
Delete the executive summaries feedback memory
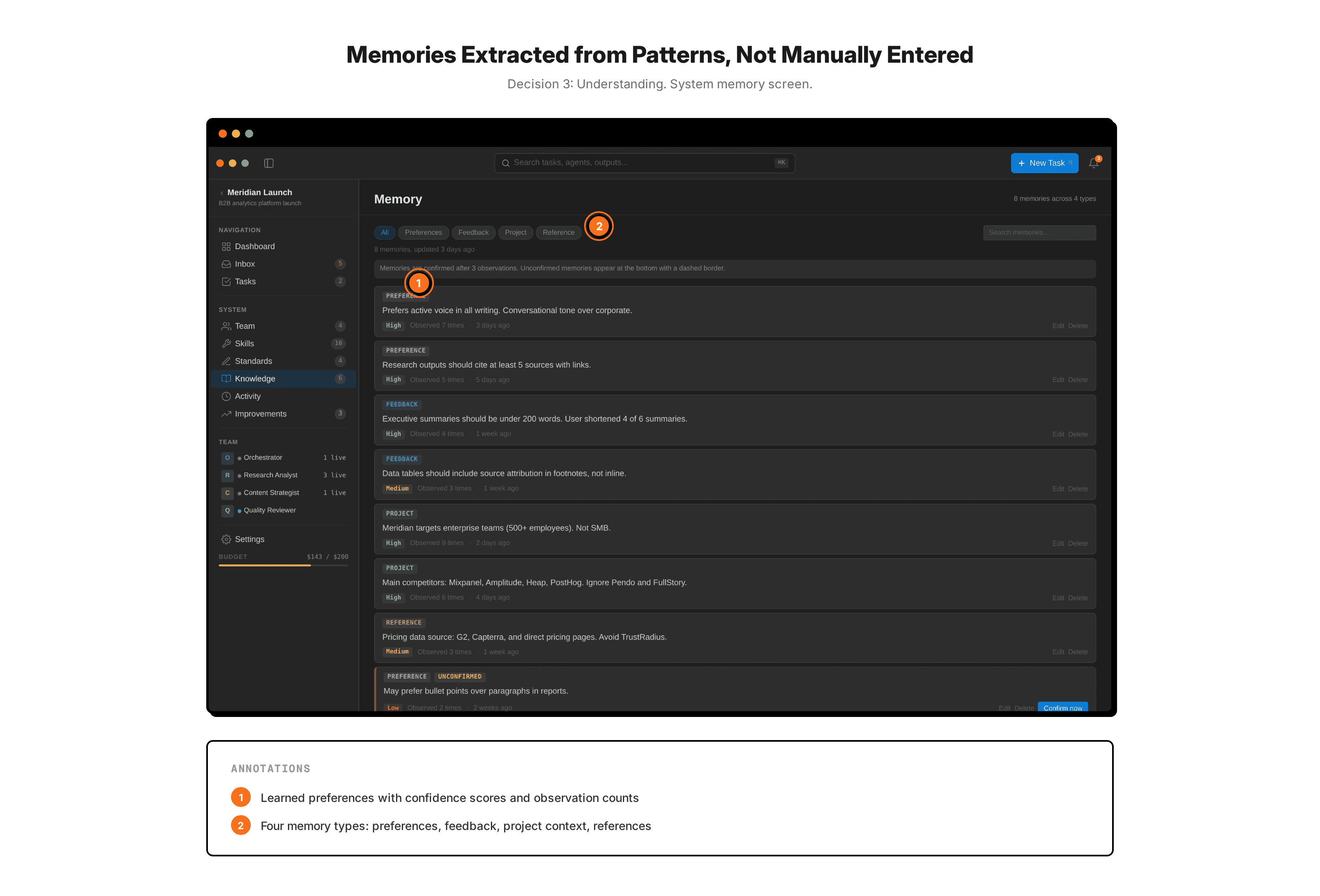coord(1077,435)
